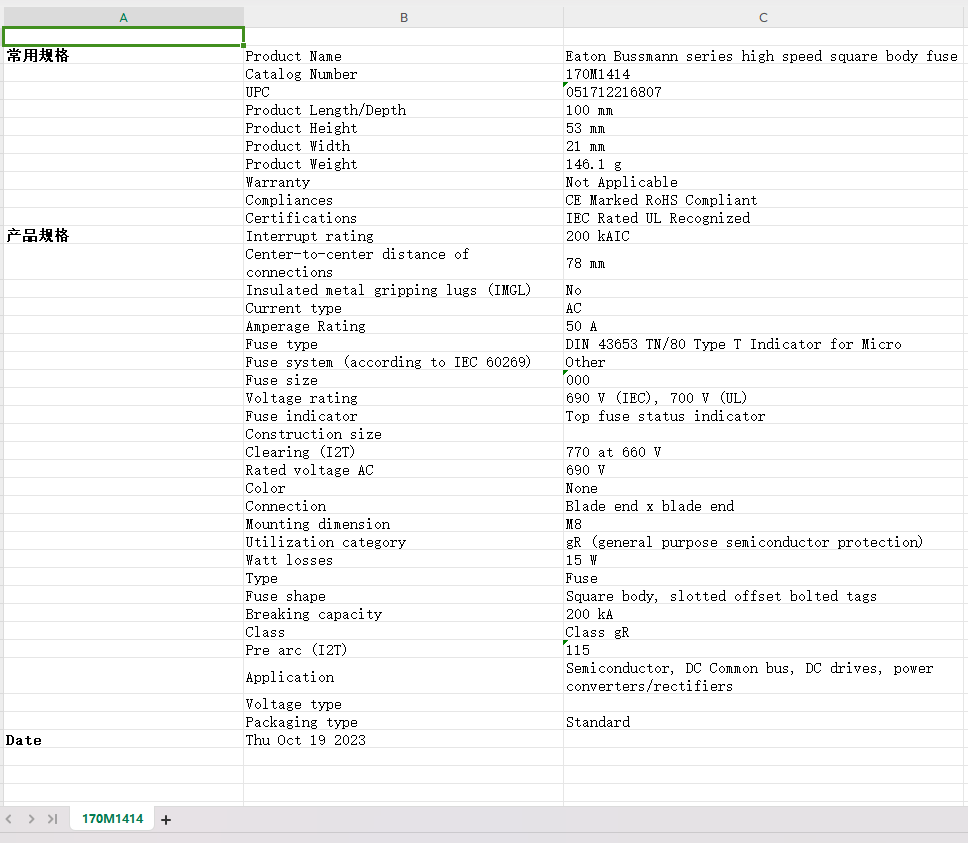The height and width of the screenshot is (843, 968).
Task: Click the DIN 43653 TN/80 fuse type value
Action: click(764, 344)
